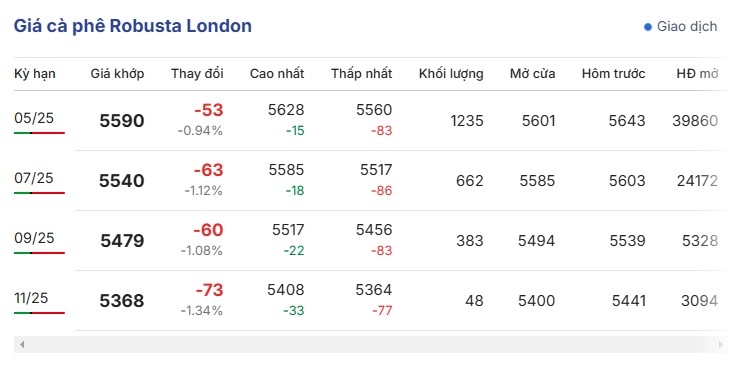Click the matched price 5368
Viewport: 739px width, 369px height.
point(122,301)
